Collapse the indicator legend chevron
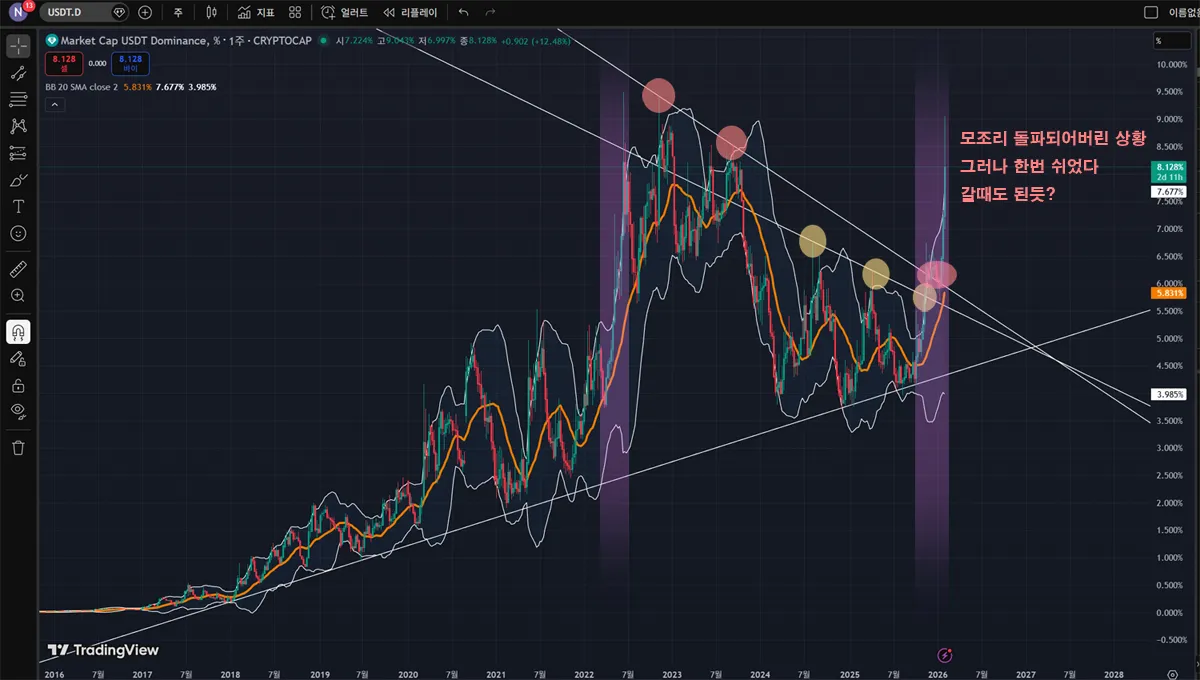 coord(54,104)
